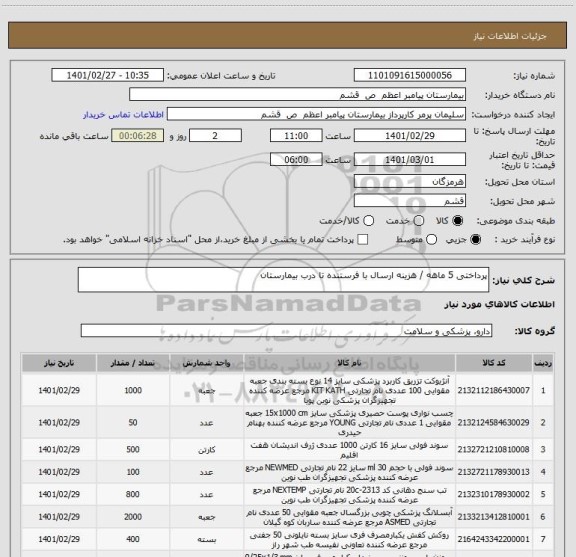The image size is (576, 557).
Task: Select the خدمت radio button
Action: click(x=418, y=221)
